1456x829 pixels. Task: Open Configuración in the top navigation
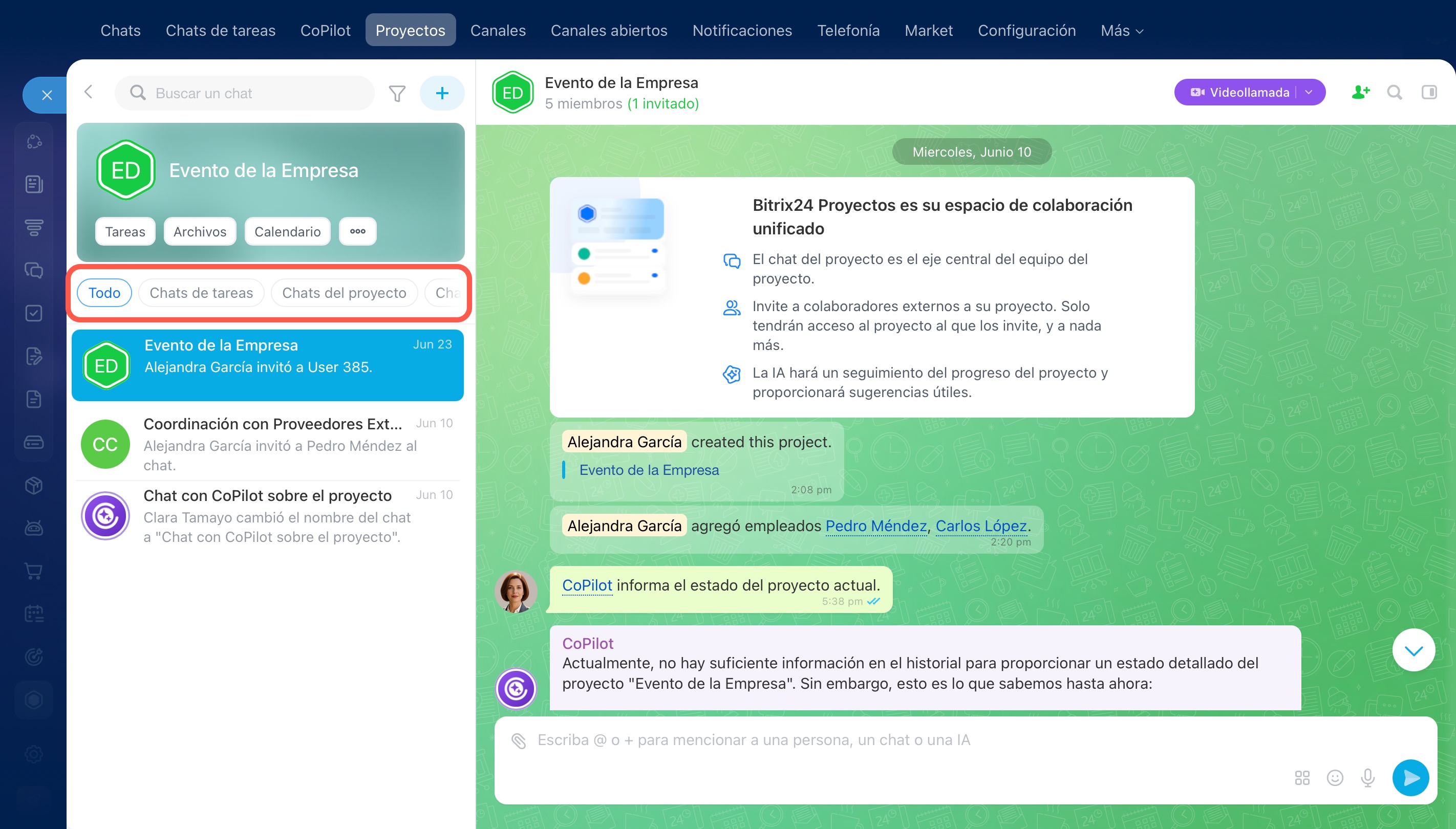[x=1026, y=30]
